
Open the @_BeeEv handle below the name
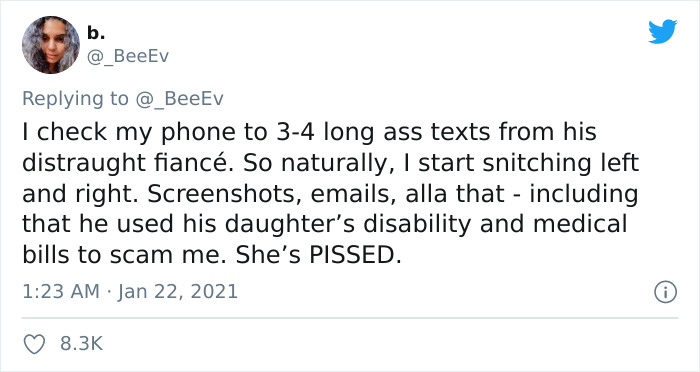pos(128,56)
